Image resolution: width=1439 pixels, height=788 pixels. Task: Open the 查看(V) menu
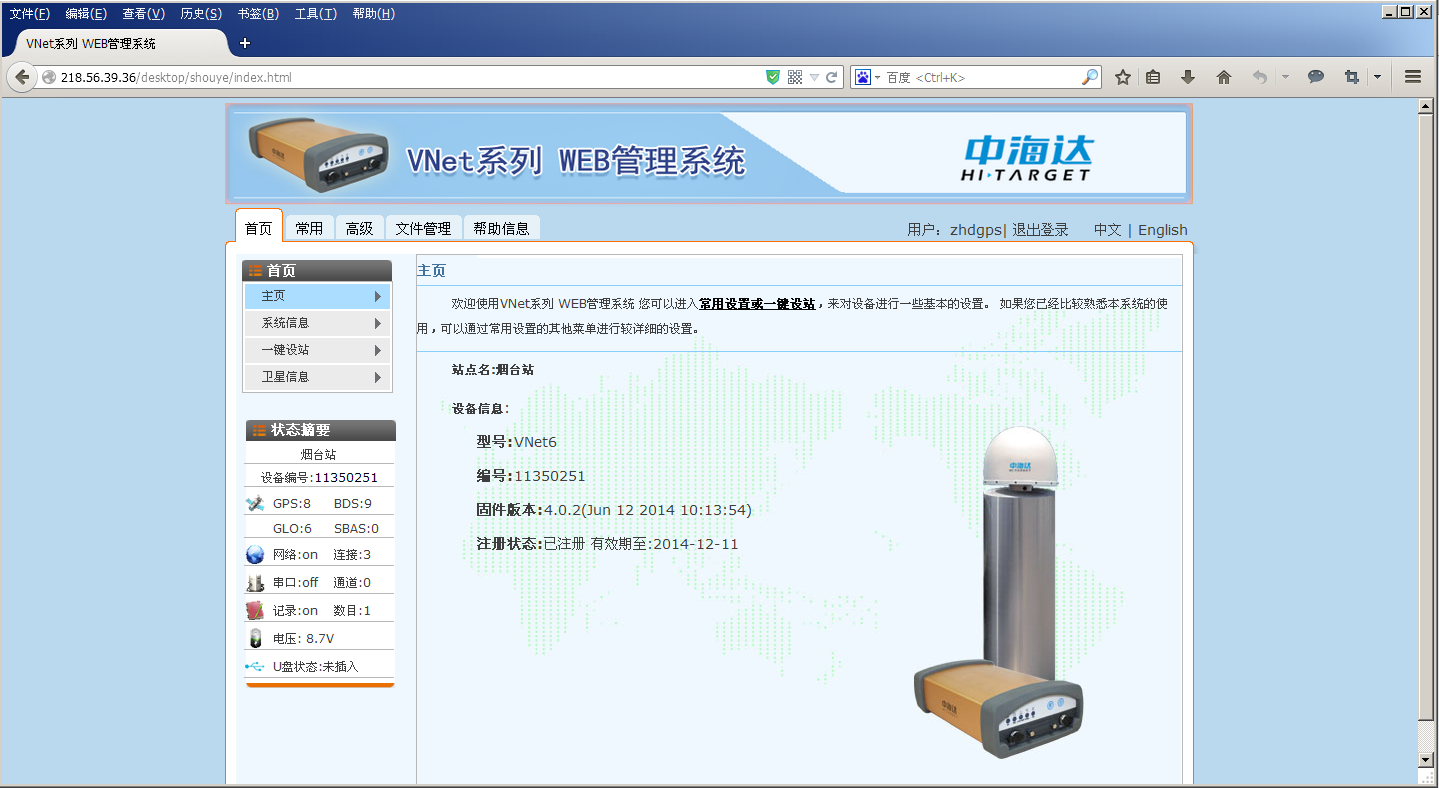[143, 14]
